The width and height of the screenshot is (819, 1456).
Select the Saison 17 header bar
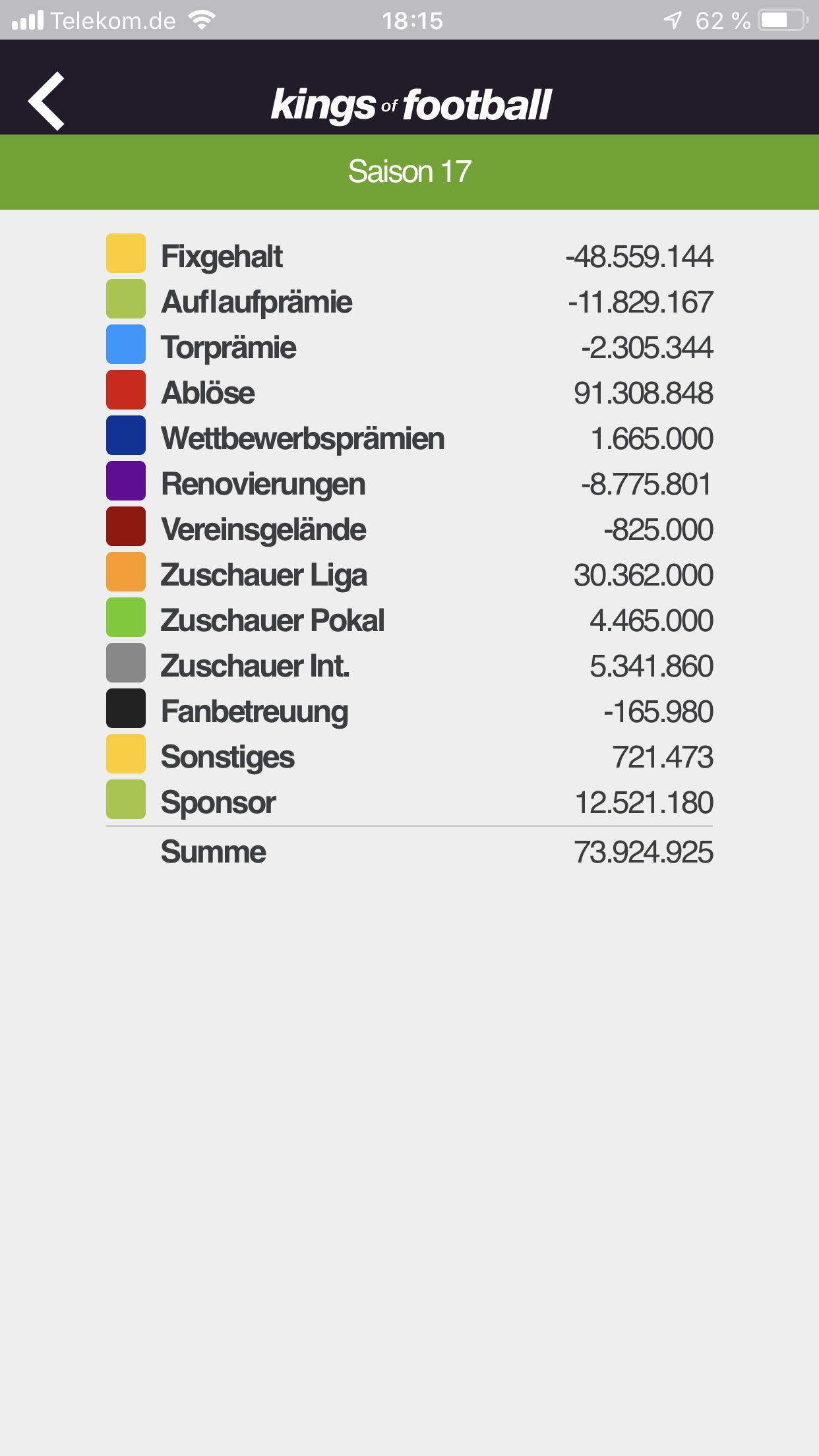pyautogui.click(x=409, y=172)
